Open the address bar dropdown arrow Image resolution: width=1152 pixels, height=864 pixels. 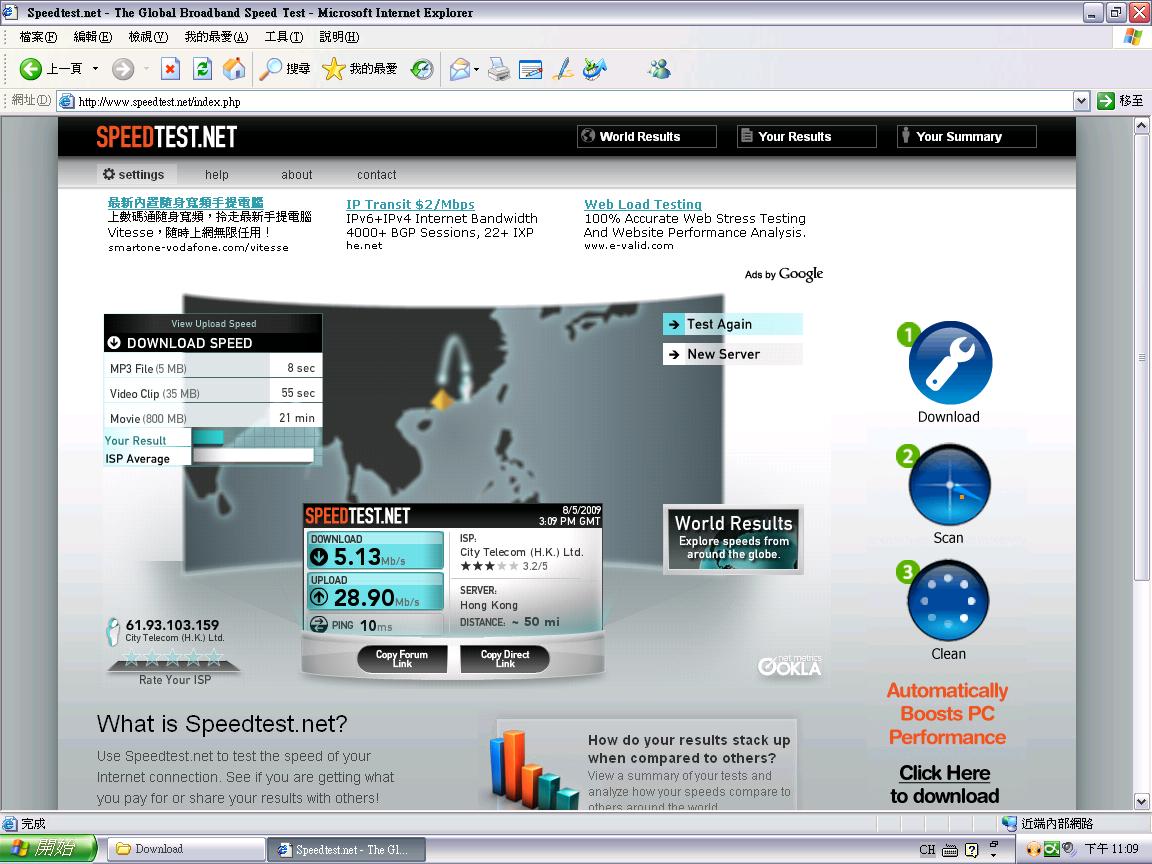[x=1081, y=101]
